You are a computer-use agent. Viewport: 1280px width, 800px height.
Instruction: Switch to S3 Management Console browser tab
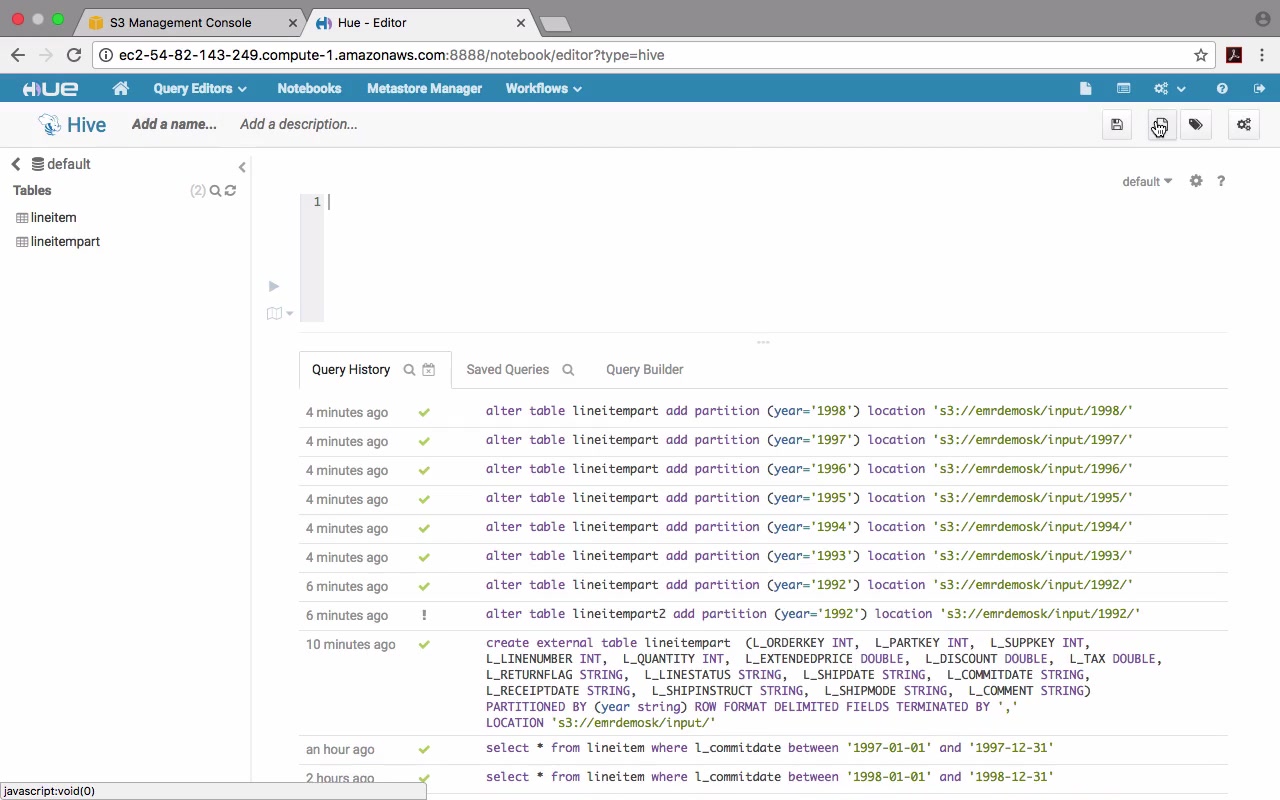pyautogui.click(x=181, y=23)
